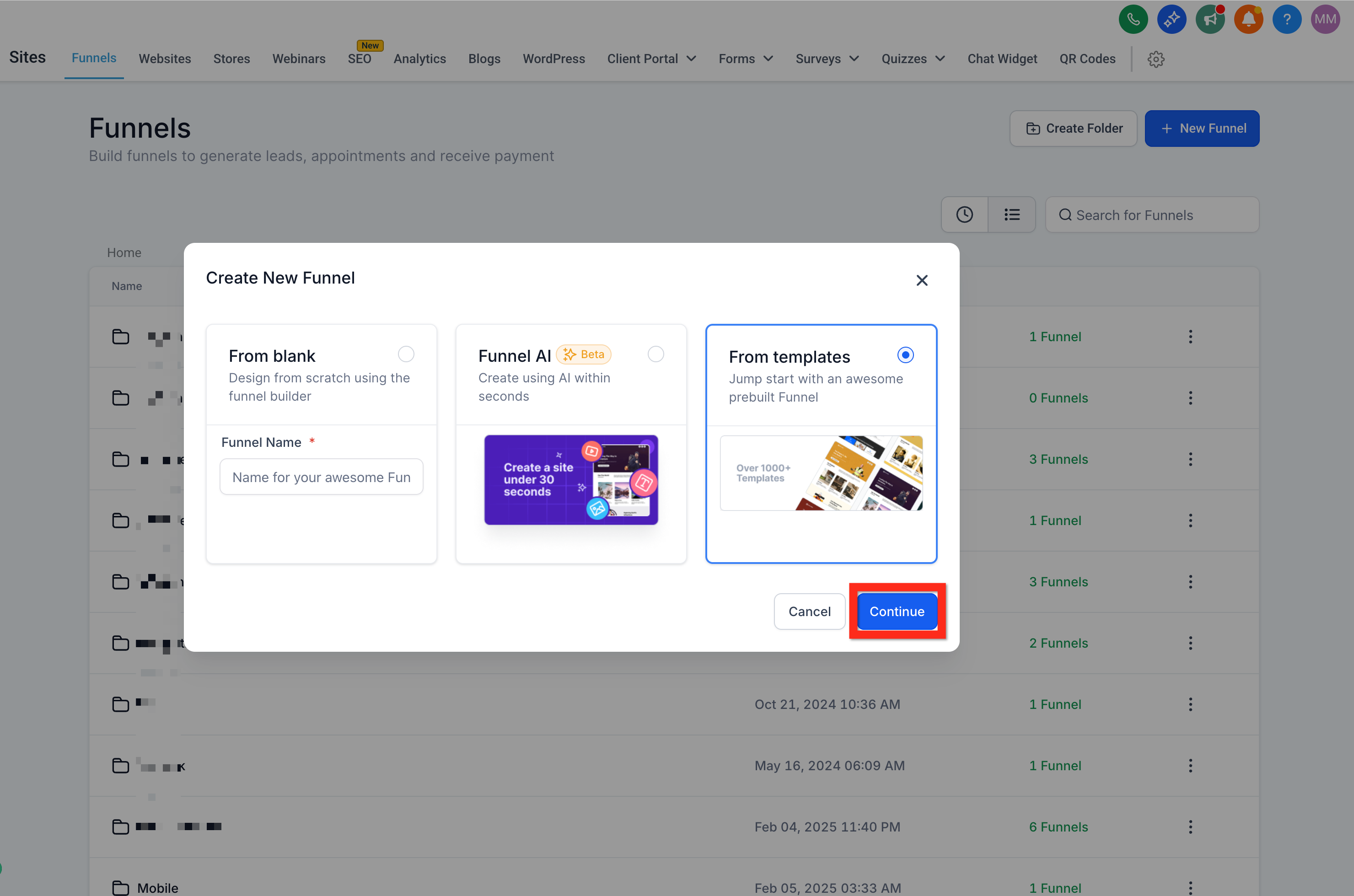Click the Over 1000+ Templates thumbnail

pyautogui.click(x=821, y=473)
